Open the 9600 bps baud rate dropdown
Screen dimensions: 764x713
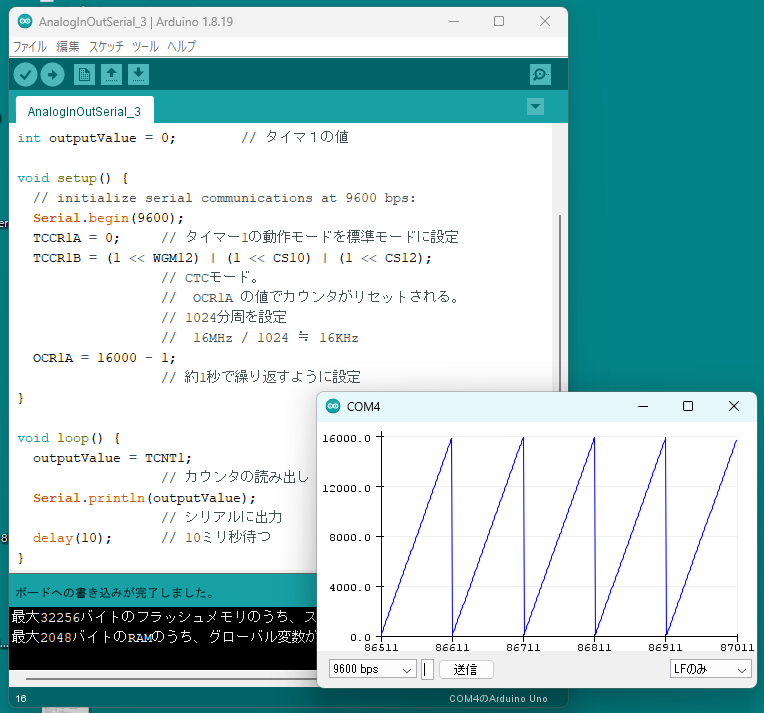pyautogui.click(x=372, y=669)
